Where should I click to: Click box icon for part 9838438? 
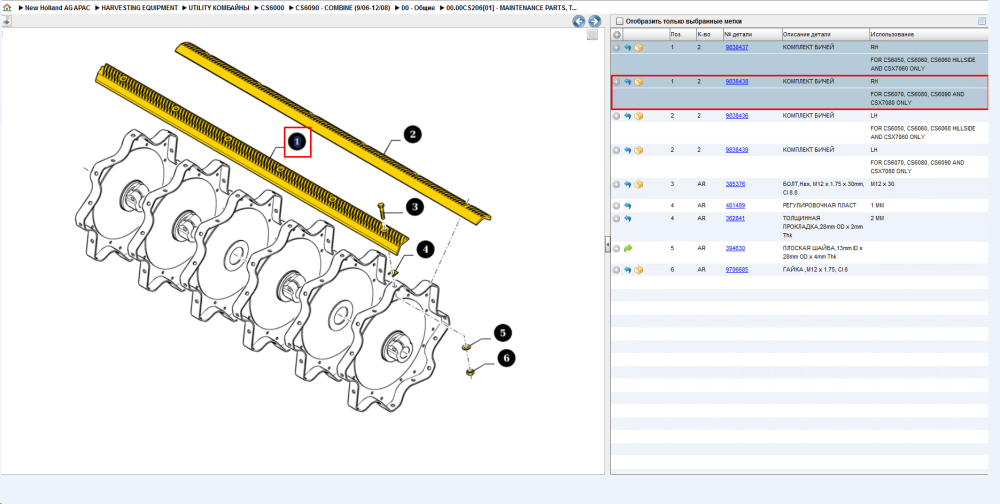click(x=638, y=82)
